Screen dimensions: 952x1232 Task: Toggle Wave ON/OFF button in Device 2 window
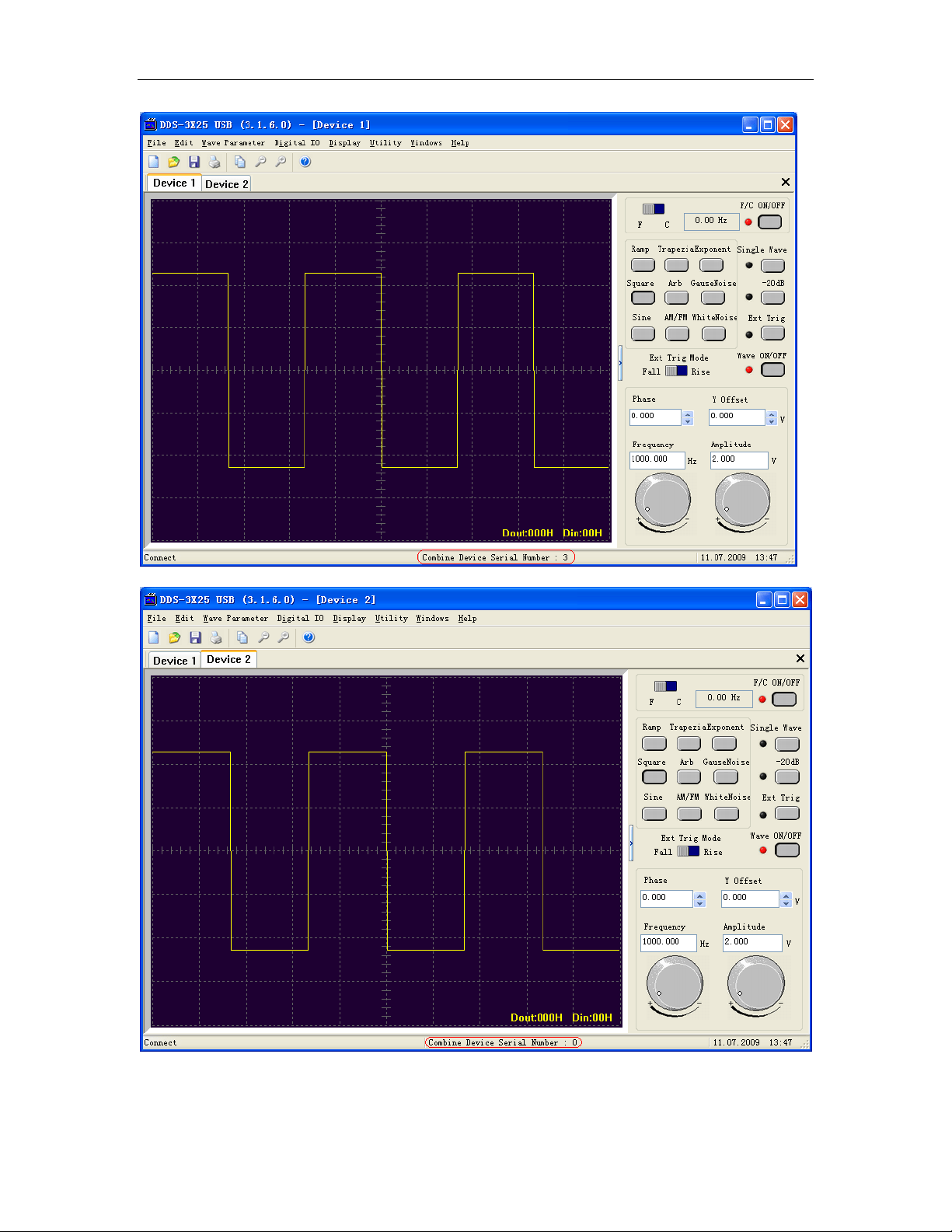coord(787,850)
